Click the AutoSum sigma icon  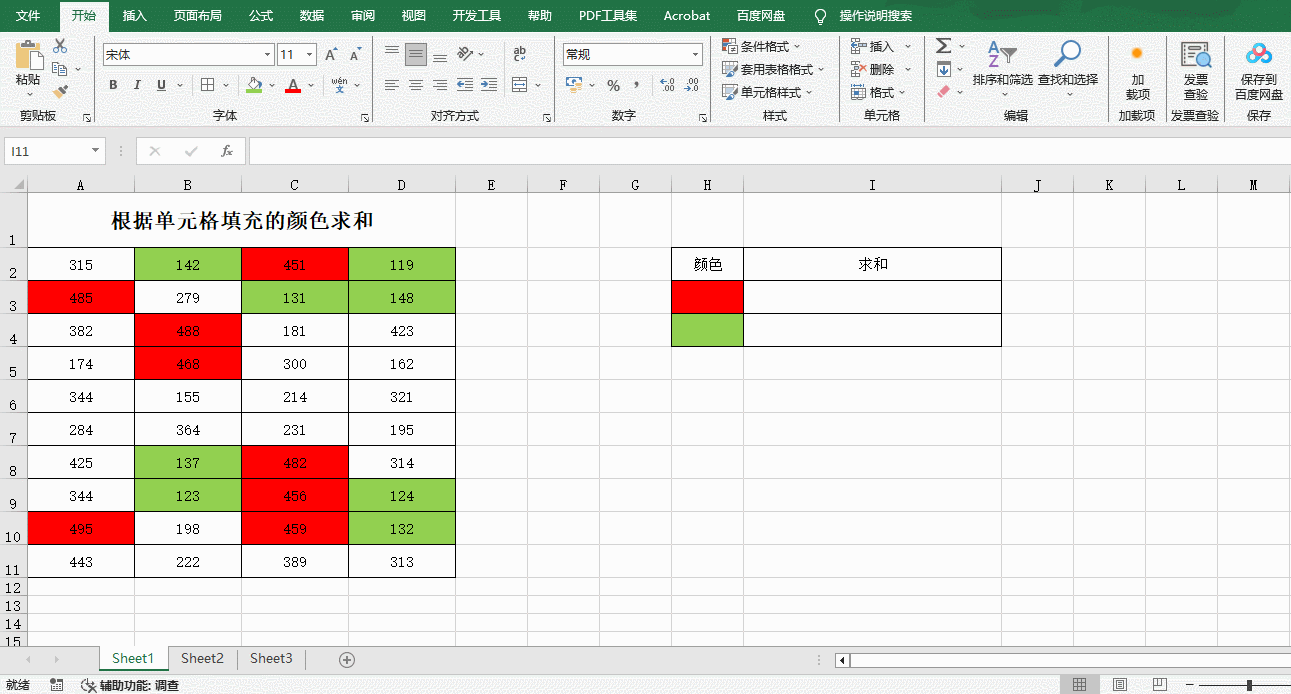[x=943, y=46]
